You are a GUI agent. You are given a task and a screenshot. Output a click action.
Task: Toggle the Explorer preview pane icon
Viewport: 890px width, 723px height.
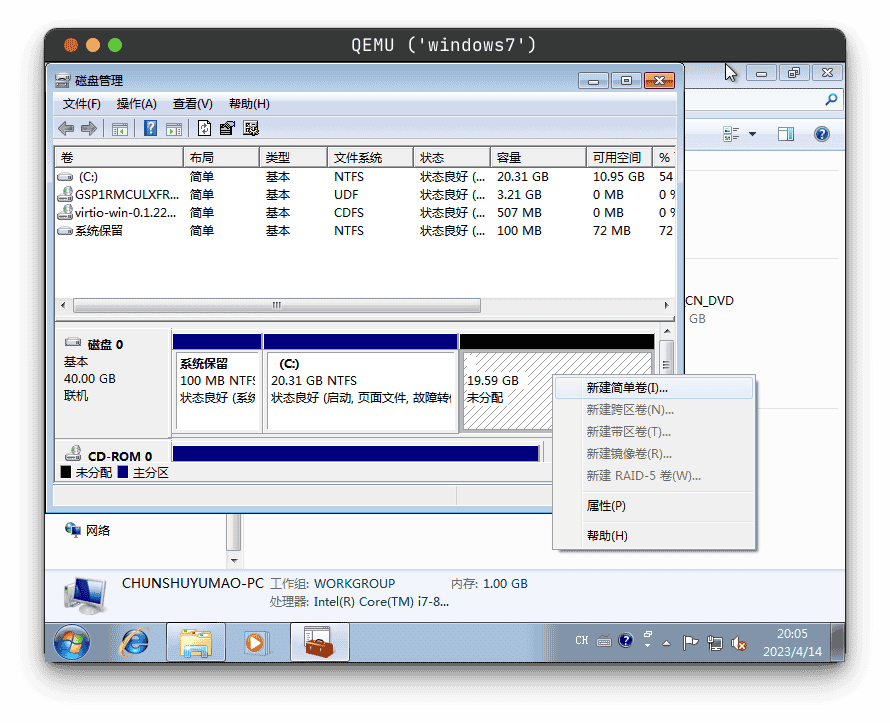point(786,134)
